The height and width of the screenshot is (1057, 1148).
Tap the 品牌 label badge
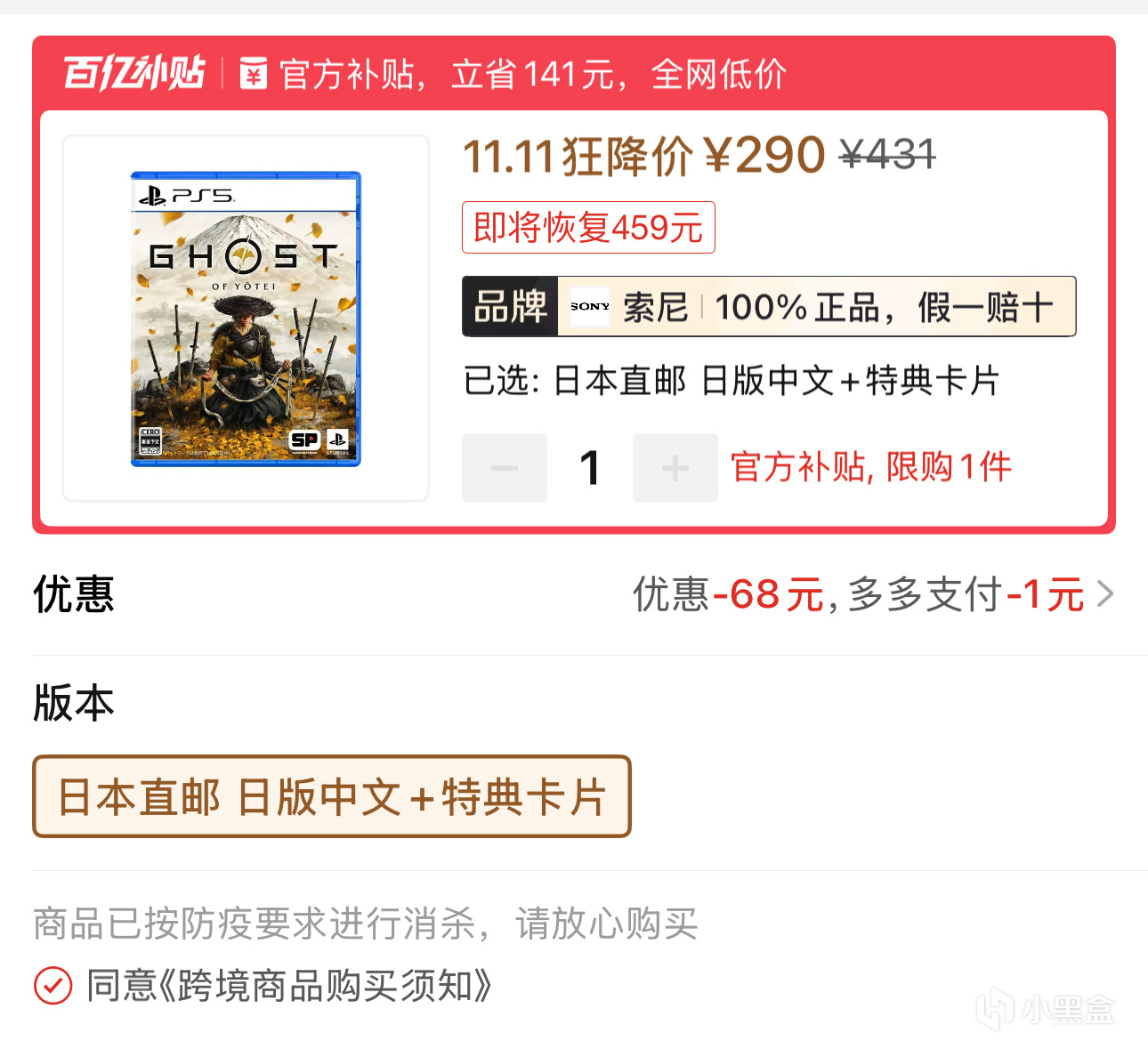510,307
